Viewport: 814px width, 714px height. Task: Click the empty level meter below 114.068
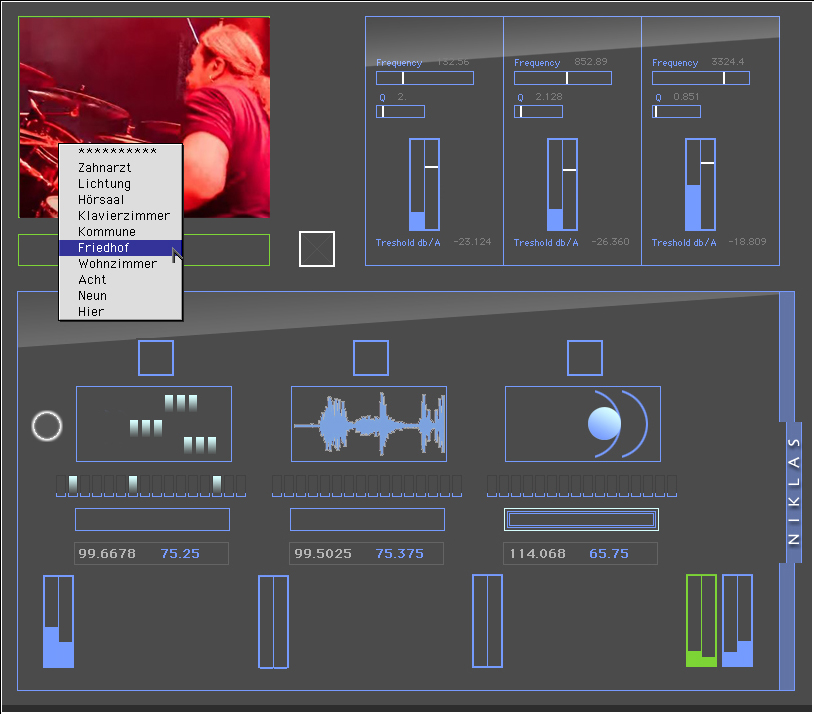tap(487, 621)
